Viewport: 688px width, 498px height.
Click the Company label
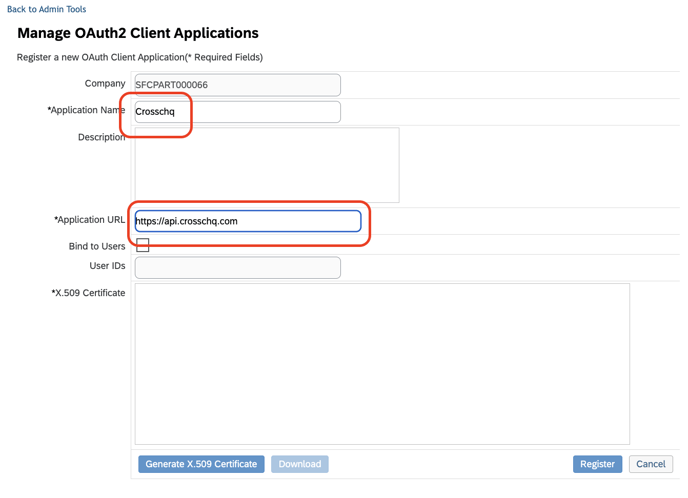point(105,84)
